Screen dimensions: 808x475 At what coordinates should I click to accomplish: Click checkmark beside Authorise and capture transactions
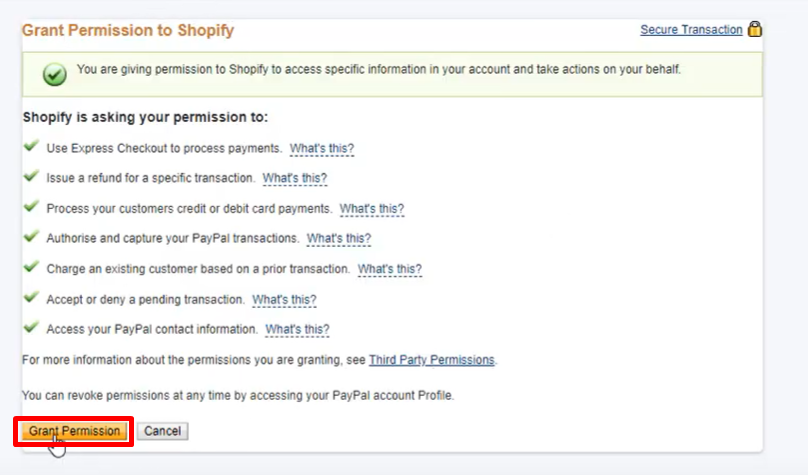tap(31, 238)
